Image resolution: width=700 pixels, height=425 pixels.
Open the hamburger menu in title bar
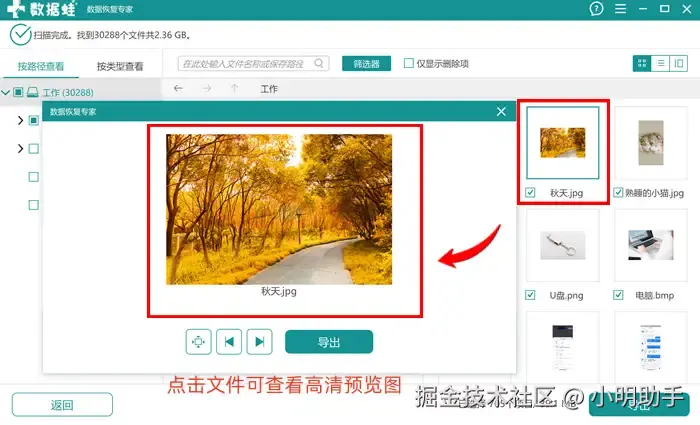click(x=621, y=8)
